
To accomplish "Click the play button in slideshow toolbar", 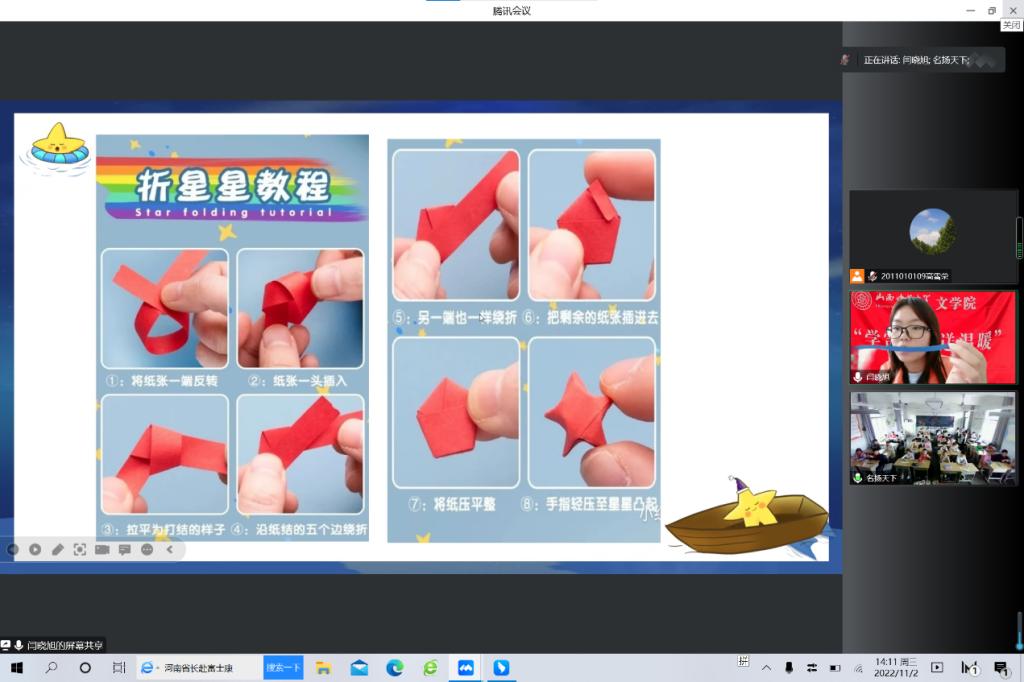I will point(35,549).
